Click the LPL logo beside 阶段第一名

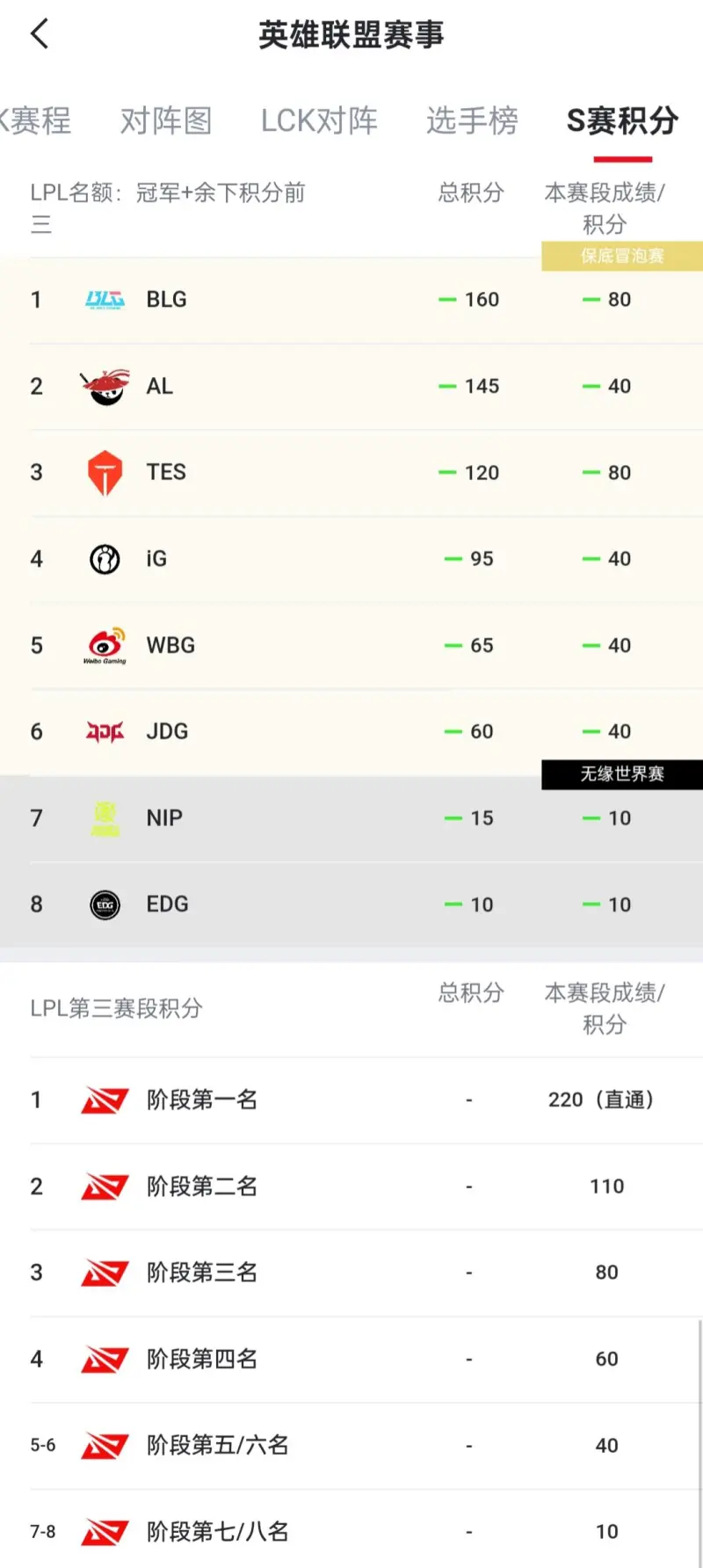[x=104, y=1100]
